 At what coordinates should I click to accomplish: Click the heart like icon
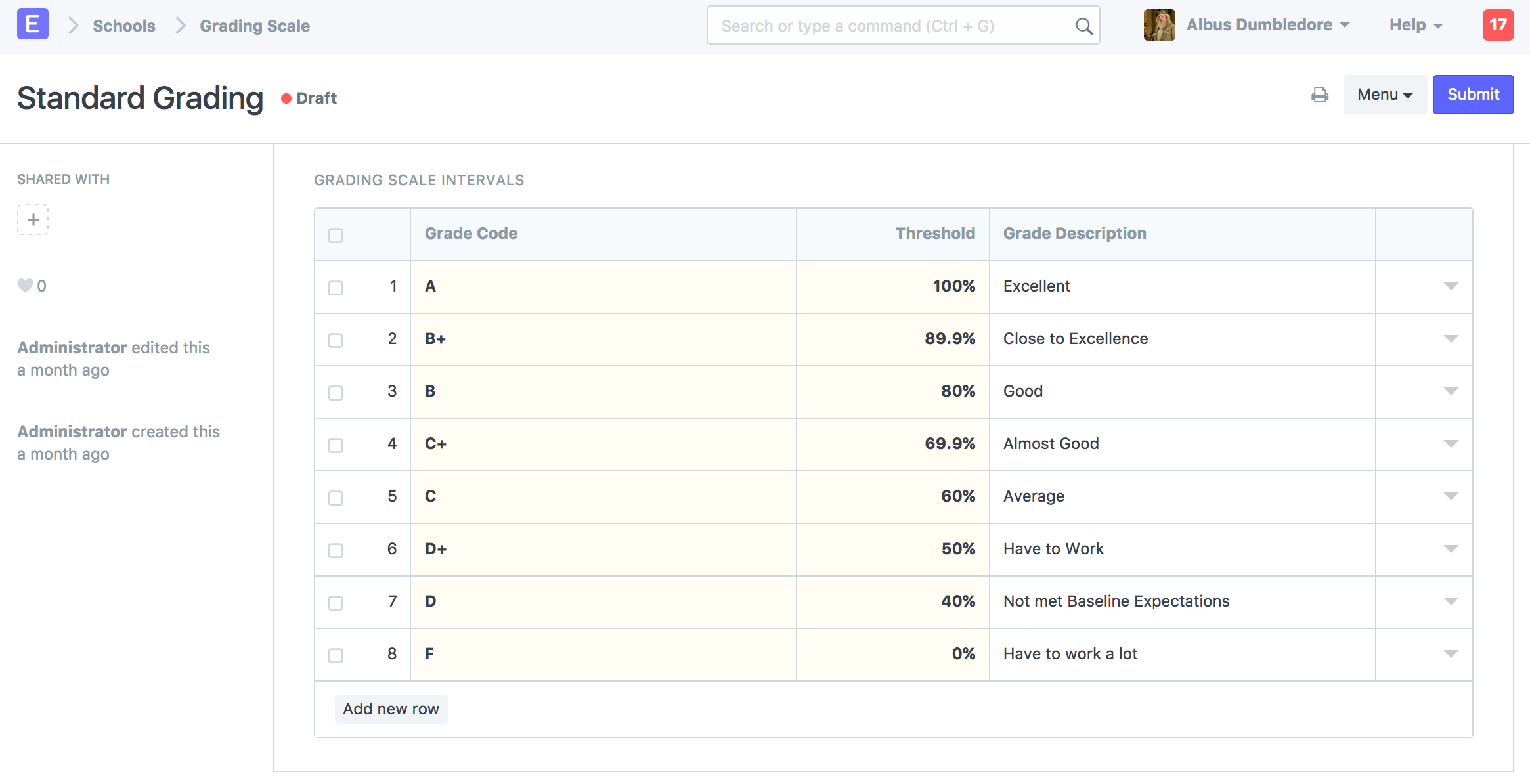25,286
